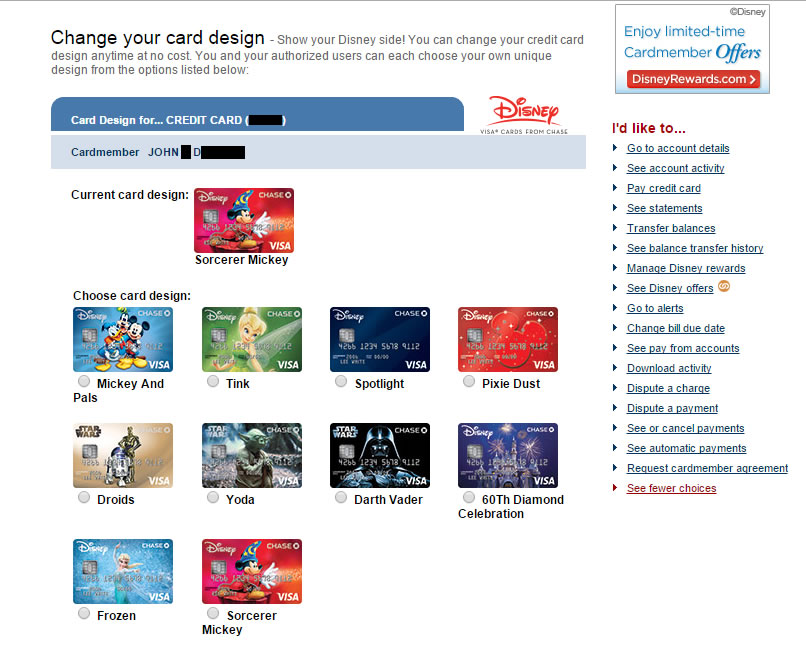Viewport: 806px width, 662px height.
Task: Click arrow beside See statements
Action: point(615,208)
